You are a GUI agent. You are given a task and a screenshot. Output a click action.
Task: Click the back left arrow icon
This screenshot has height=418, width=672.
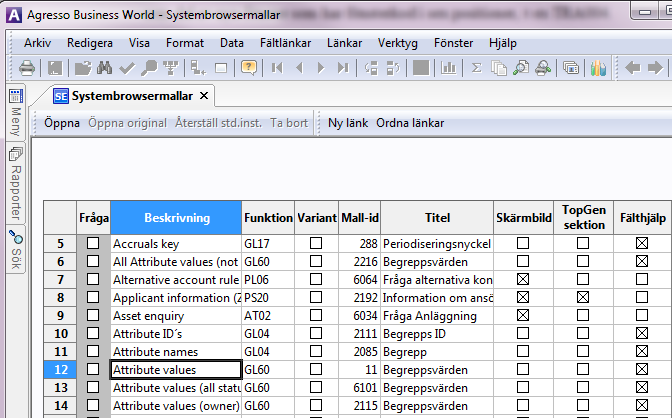[x=633, y=68]
